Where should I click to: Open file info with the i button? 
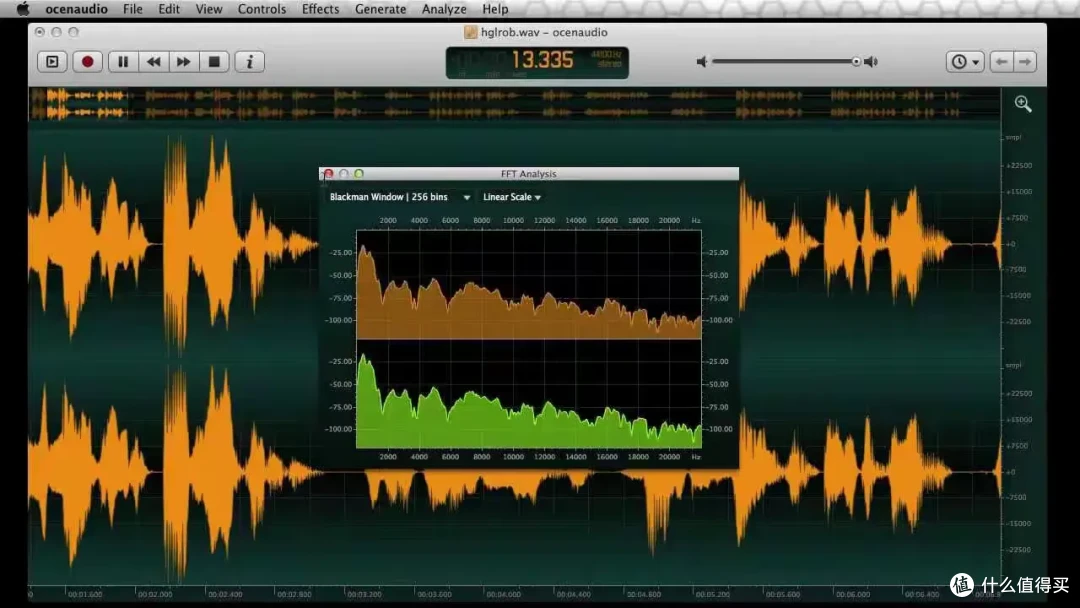pyautogui.click(x=249, y=62)
